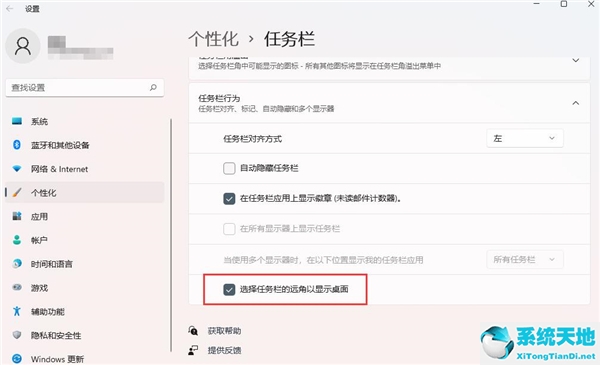Click the 当使用多个显示器时 option label
Image resolution: width=600 pixels, height=365 pixels.
pos(323,260)
